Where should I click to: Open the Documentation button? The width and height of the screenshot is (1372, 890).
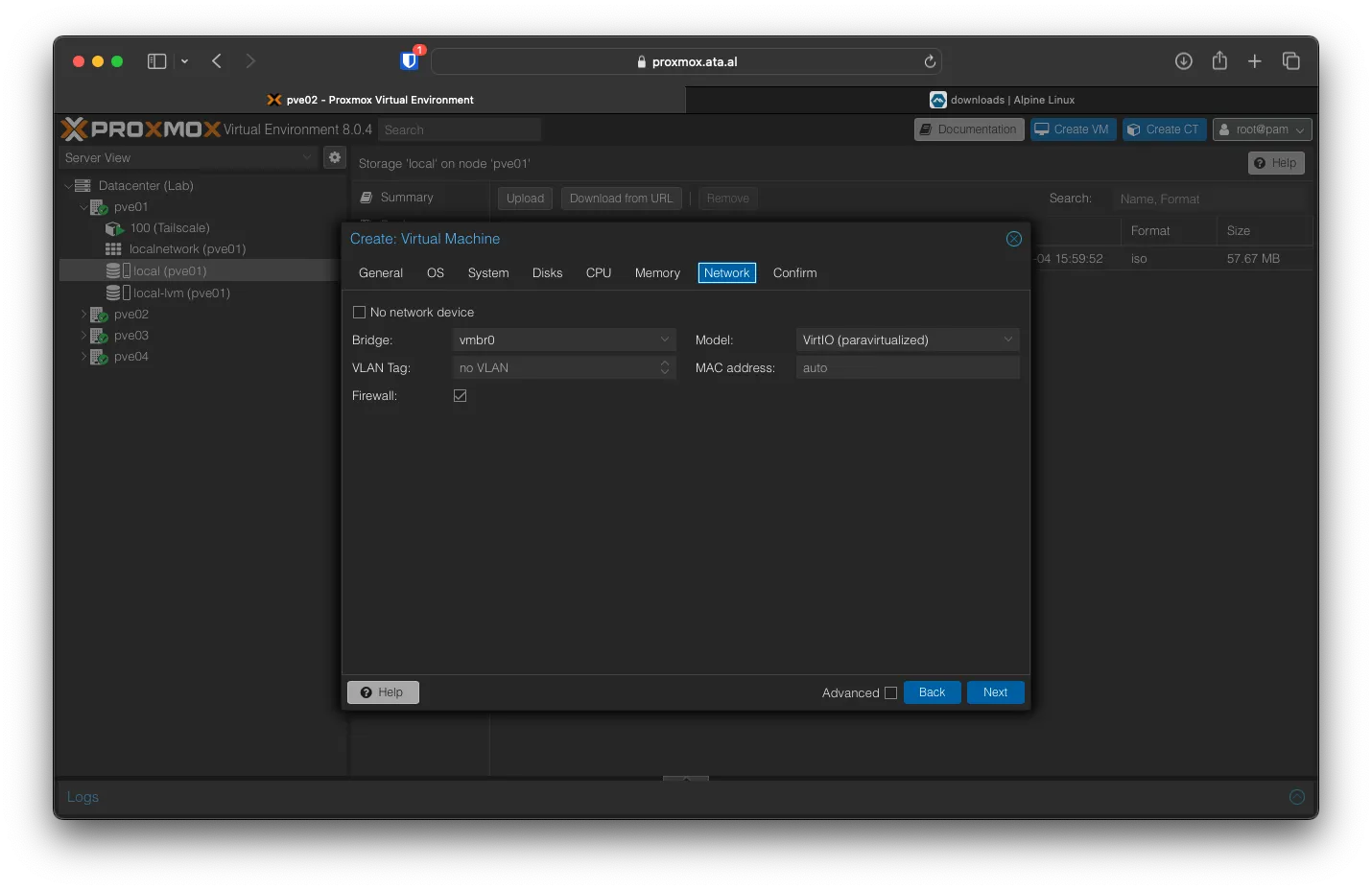969,129
